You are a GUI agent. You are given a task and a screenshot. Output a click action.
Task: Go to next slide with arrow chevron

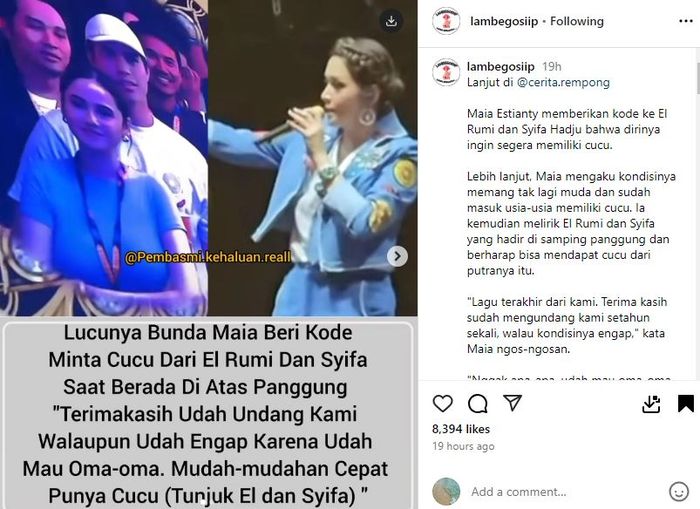coord(397,256)
